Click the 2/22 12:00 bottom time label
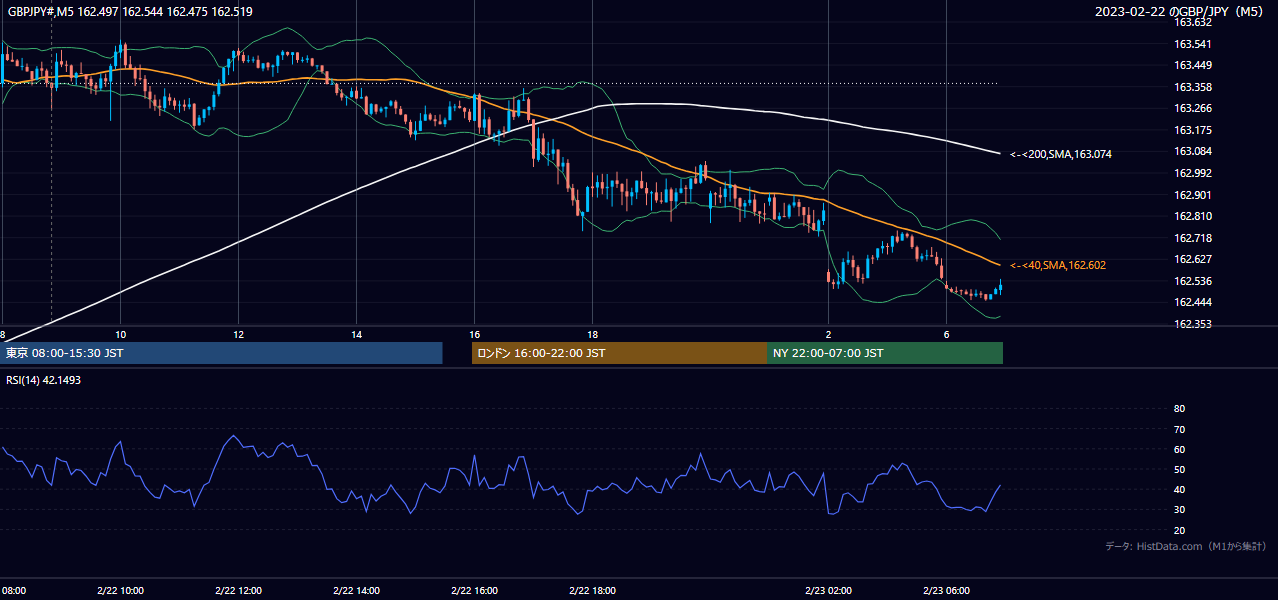Image resolution: width=1278 pixels, height=600 pixels. click(x=238, y=591)
